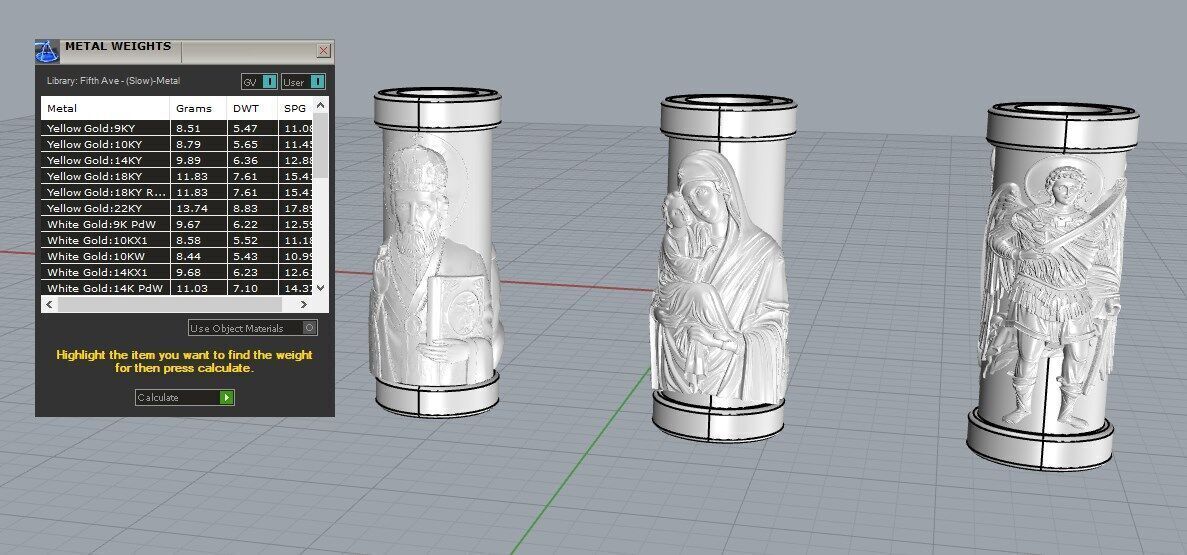
Task: Click the 6.36 DWT value
Action: [x=245, y=160]
